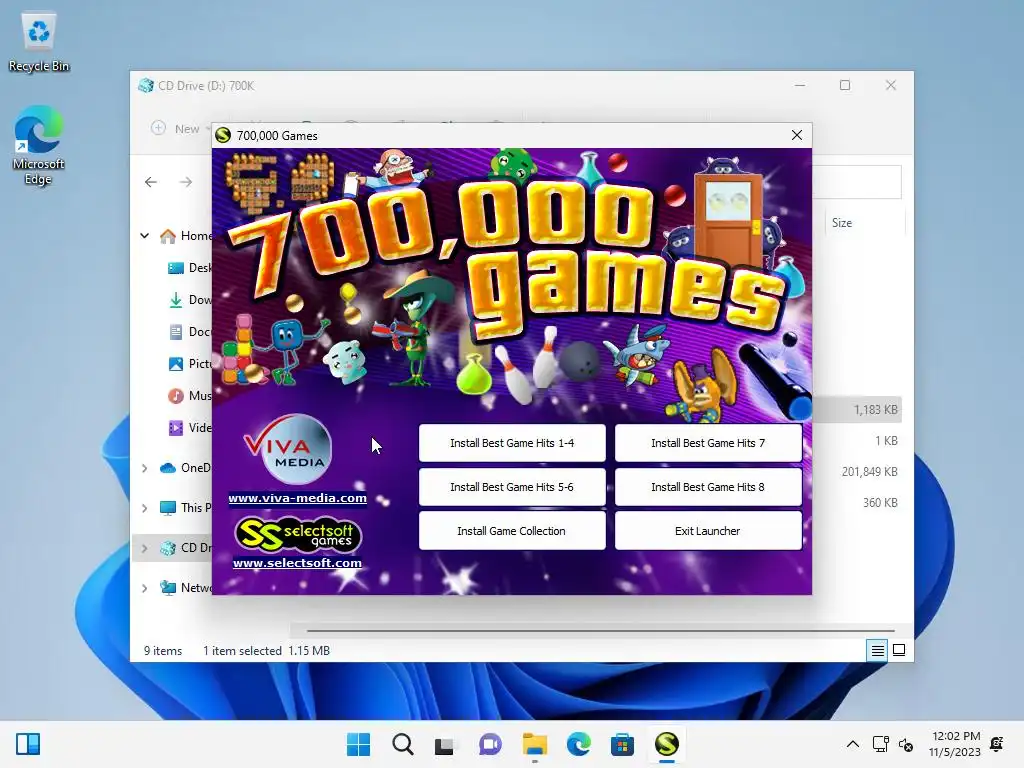1024x768 pixels.
Task: Switch Explorer to details view
Action: click(x=877, y=650)
